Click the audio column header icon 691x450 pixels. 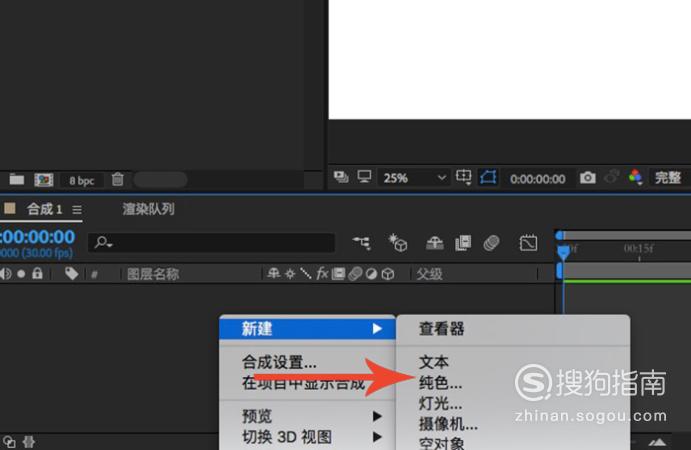pos(6,274)
